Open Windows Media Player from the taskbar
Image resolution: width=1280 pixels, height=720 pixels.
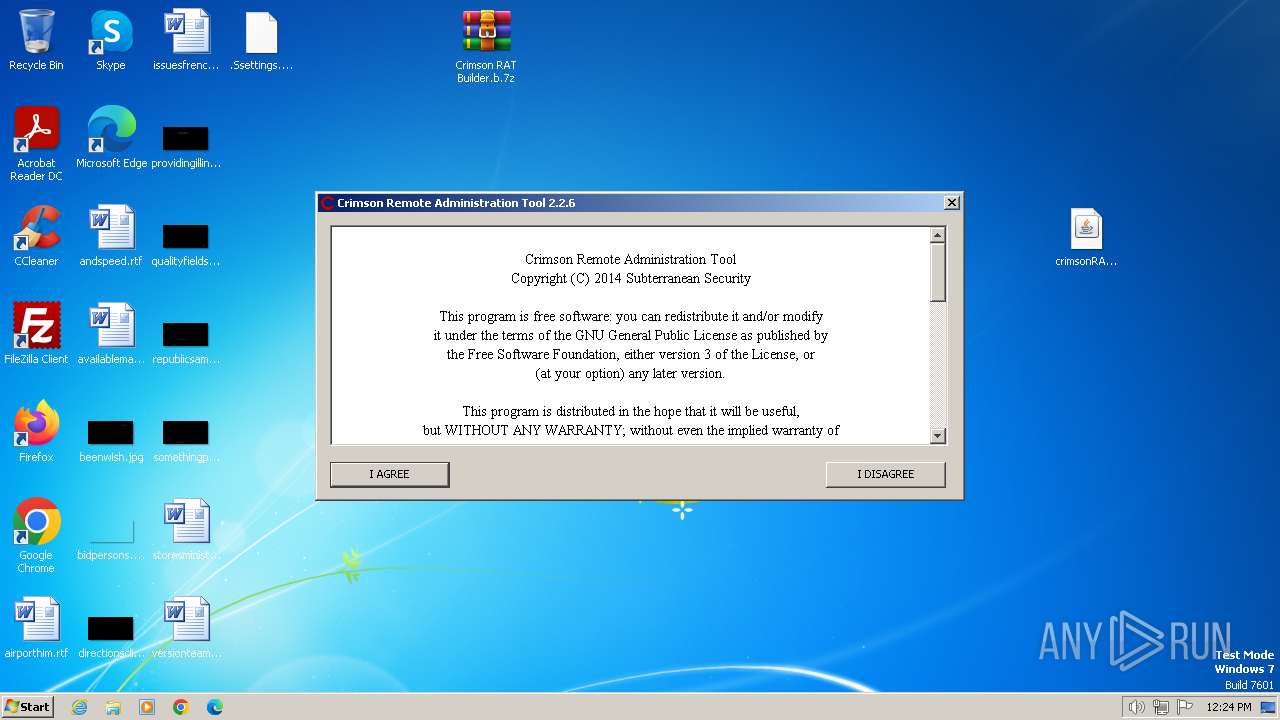click(x=147, y=707)
